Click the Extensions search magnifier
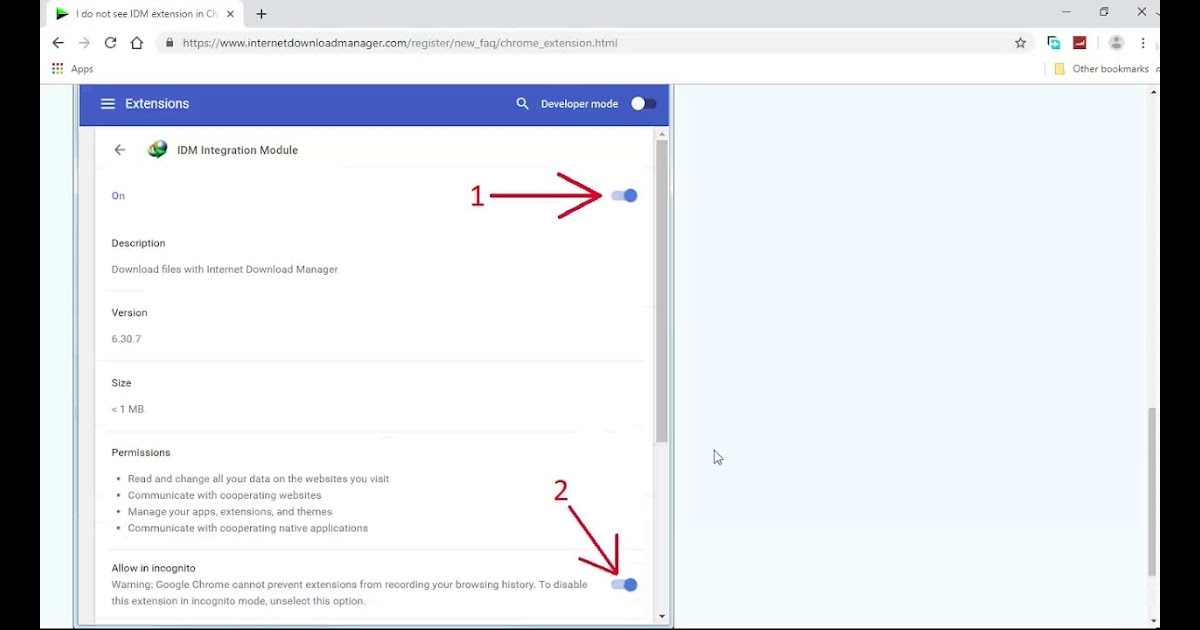 (x=522, y=104)
